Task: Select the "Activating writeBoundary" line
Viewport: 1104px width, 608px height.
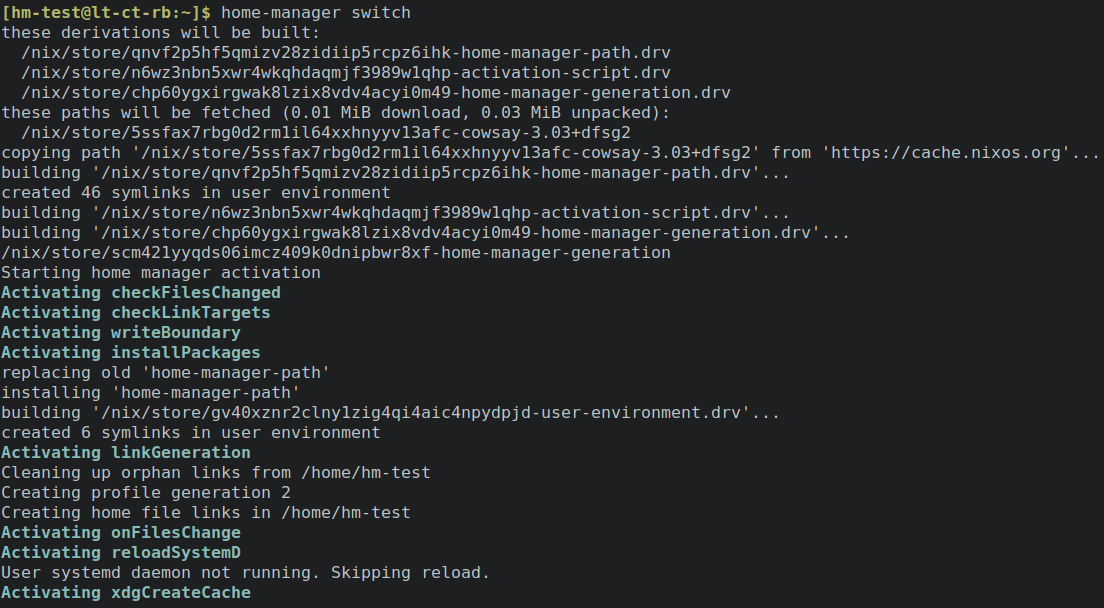Action: (x=121, y=333)
